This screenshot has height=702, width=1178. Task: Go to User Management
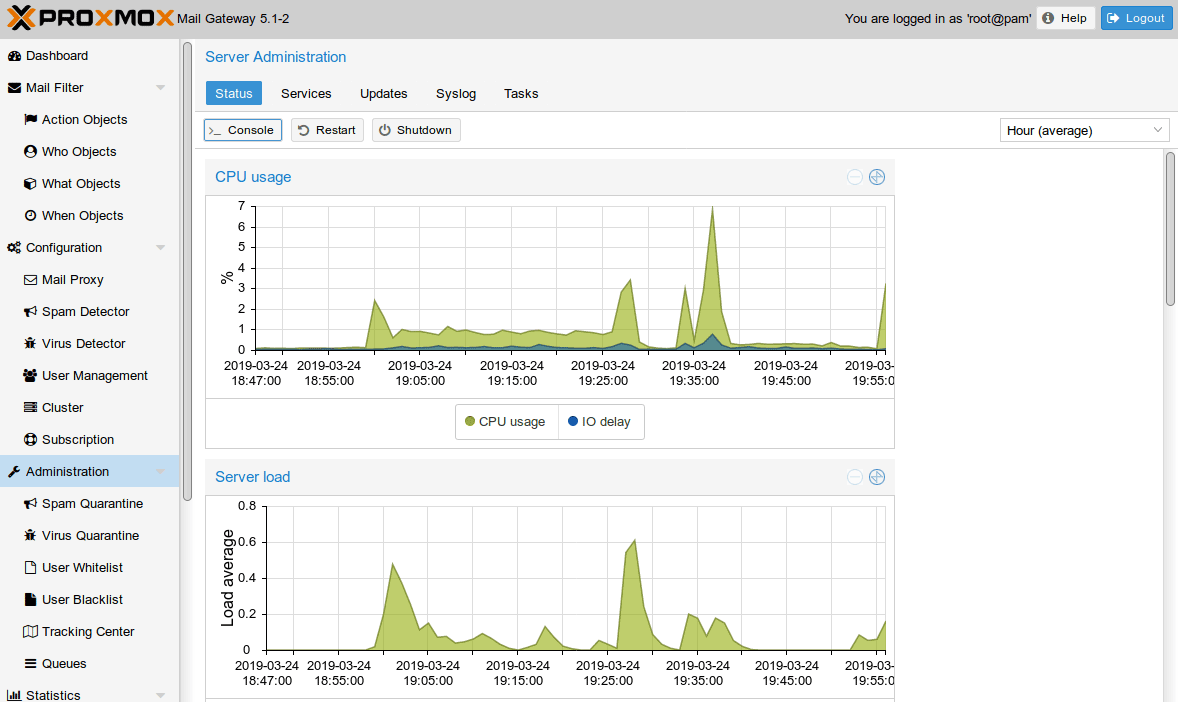coord(94,376)
